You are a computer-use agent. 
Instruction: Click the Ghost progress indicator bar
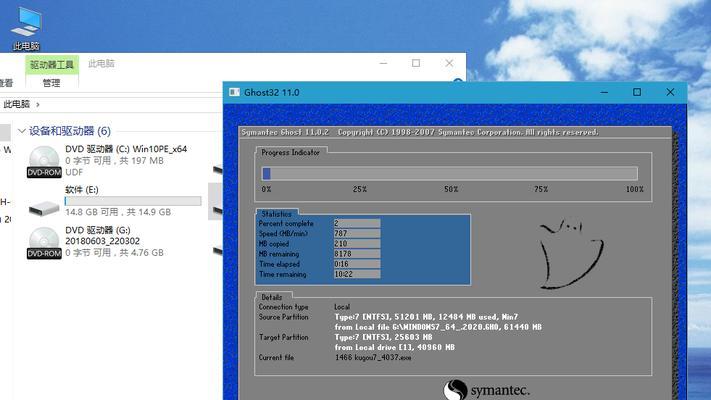tap(449, 173)
